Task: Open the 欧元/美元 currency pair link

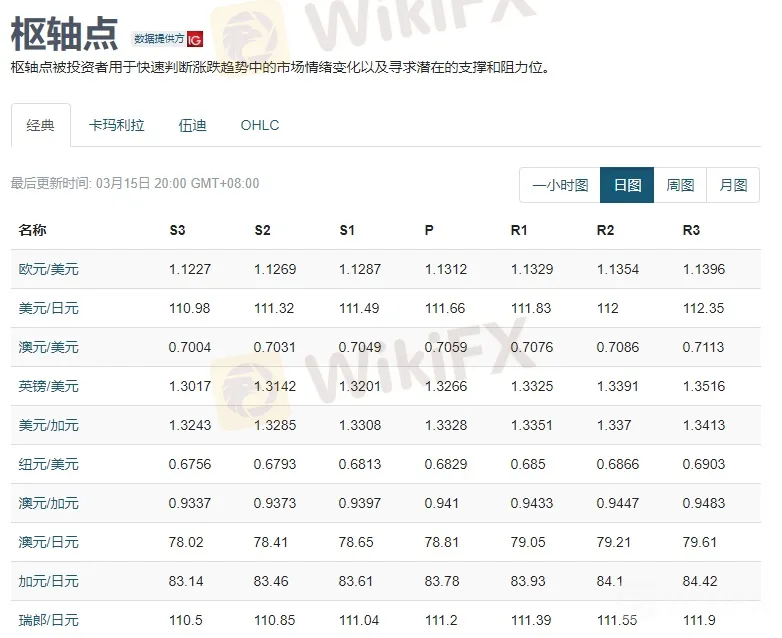Action: click(48, 269)
